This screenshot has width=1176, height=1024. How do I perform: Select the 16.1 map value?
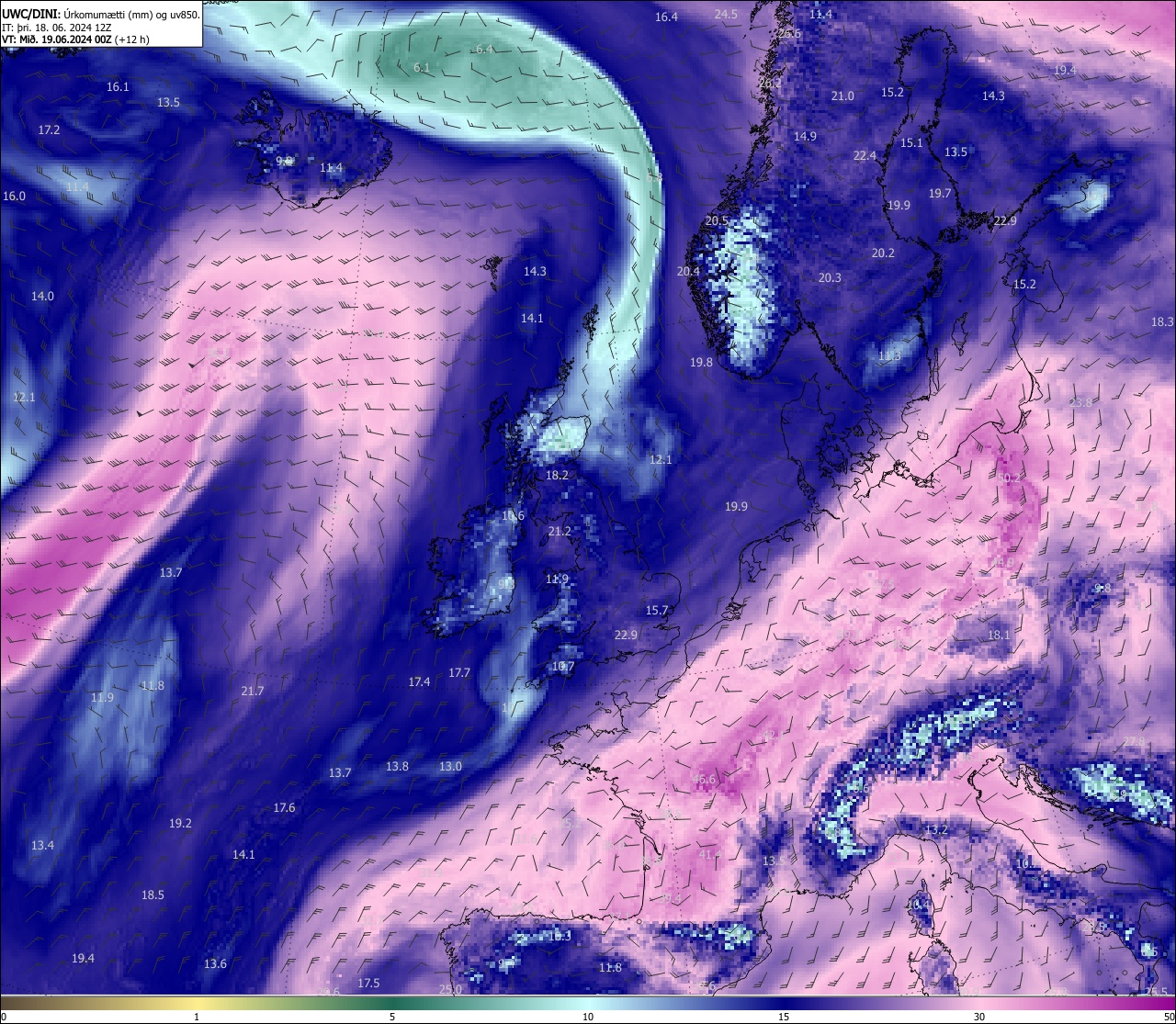pyautogui.click(x=118, y=87)
